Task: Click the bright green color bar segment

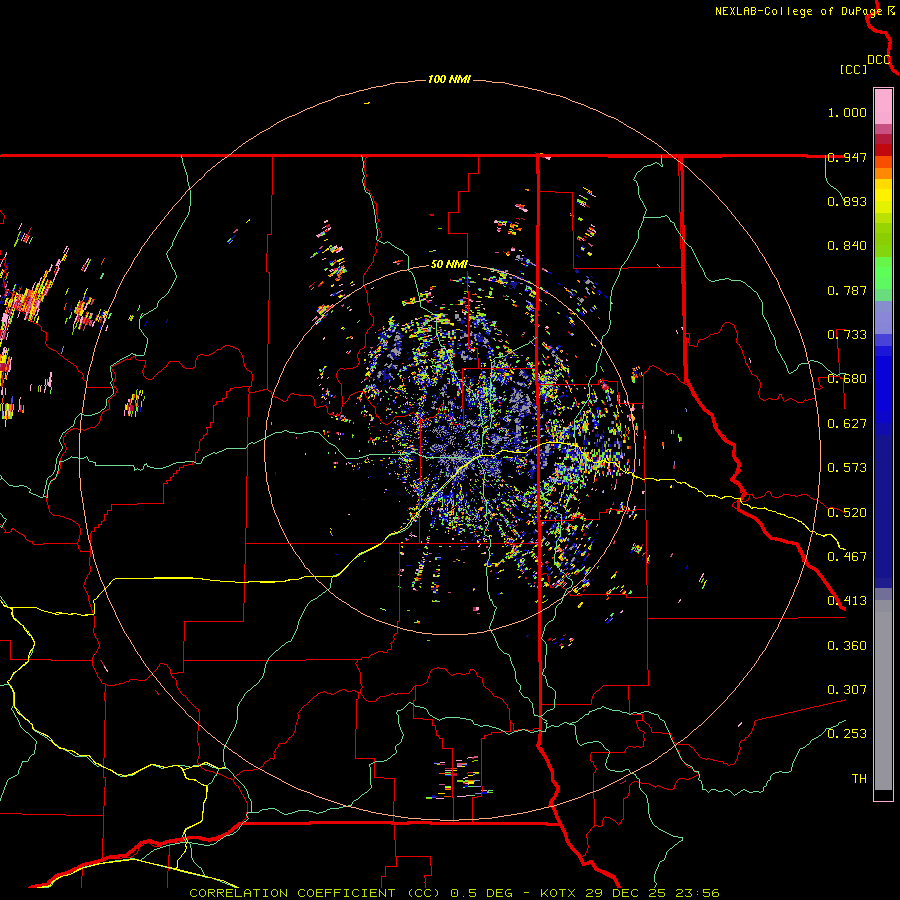Action: (x=883, y=274)
